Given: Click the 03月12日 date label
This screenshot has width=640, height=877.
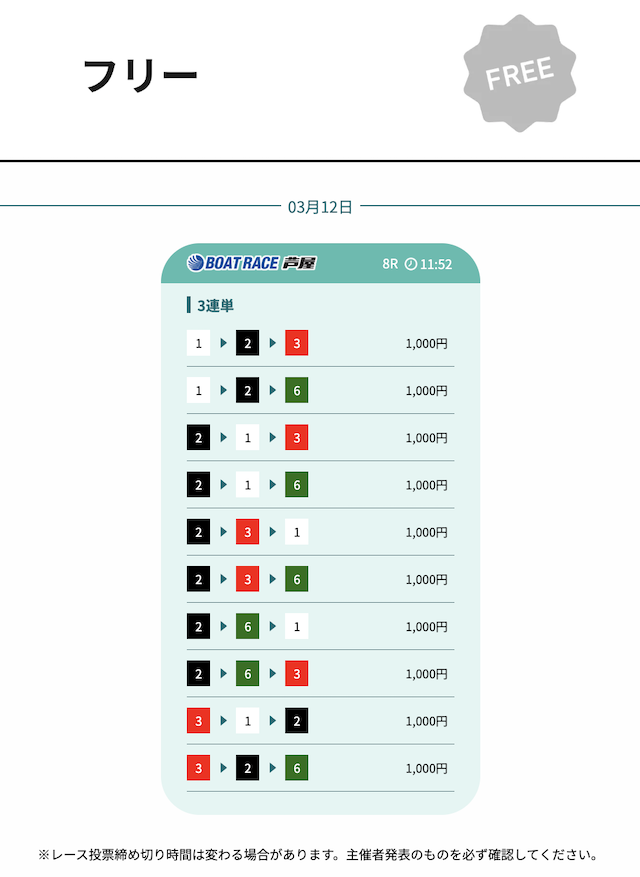Looking at the screenshot, I should [x=320, y=207].
